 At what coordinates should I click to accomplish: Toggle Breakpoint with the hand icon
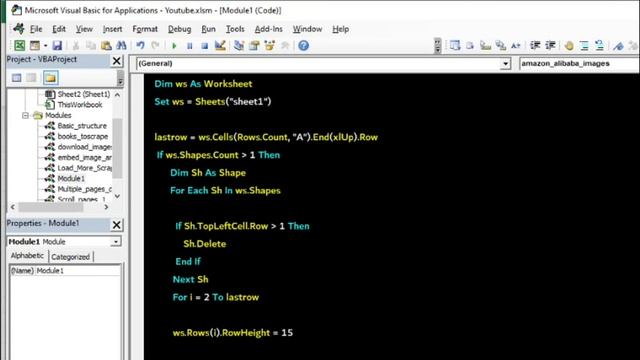pos(569,45)
